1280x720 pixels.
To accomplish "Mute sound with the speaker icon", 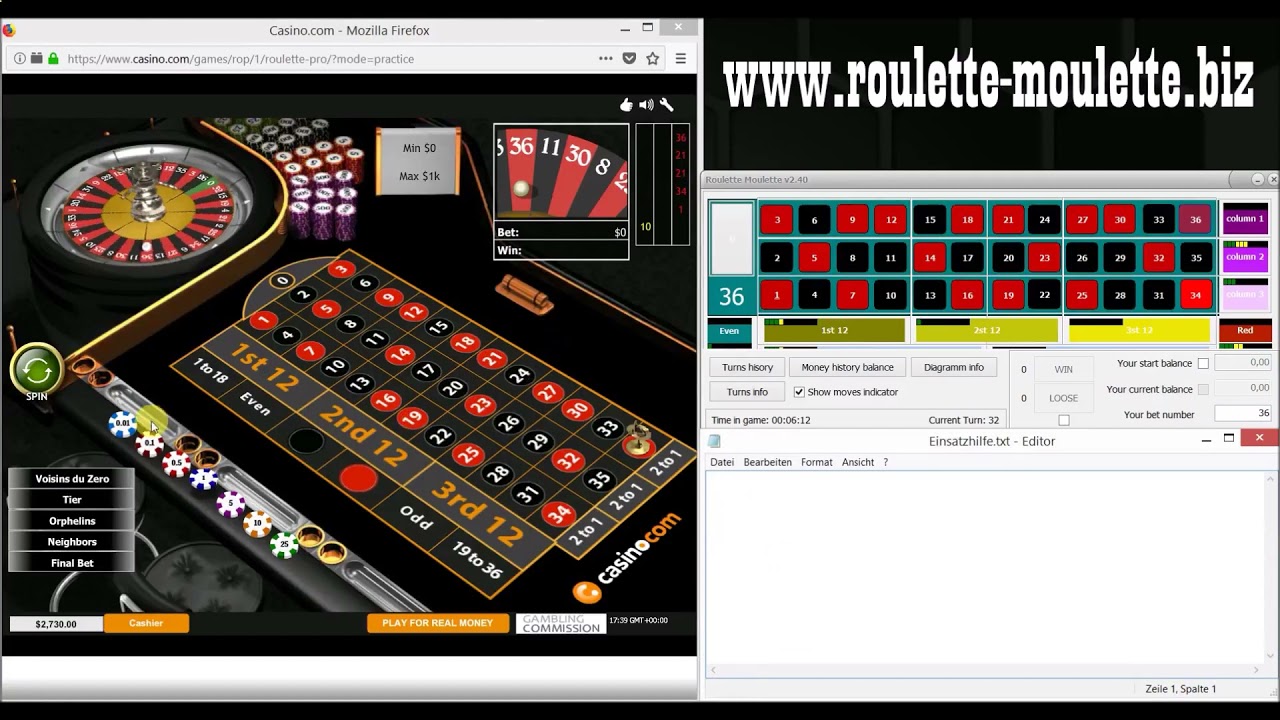I will (646, 104).
